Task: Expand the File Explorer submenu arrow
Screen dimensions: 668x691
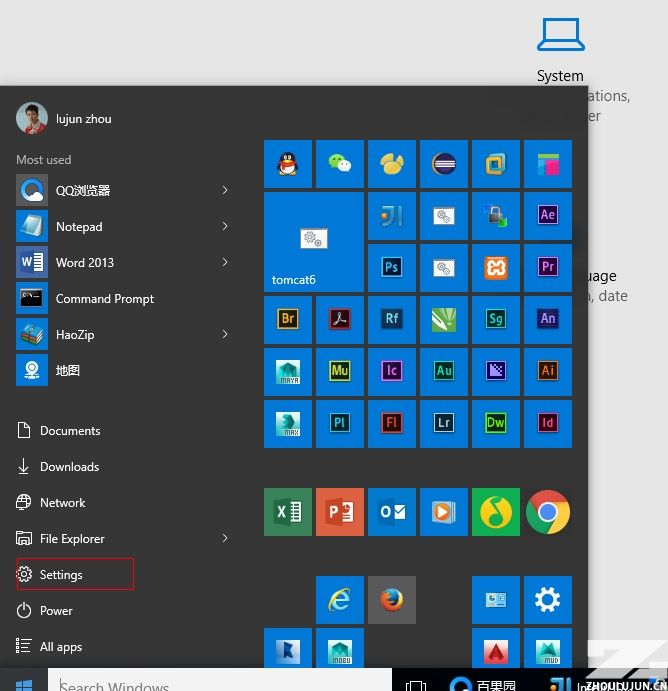Action: point(225,539)
